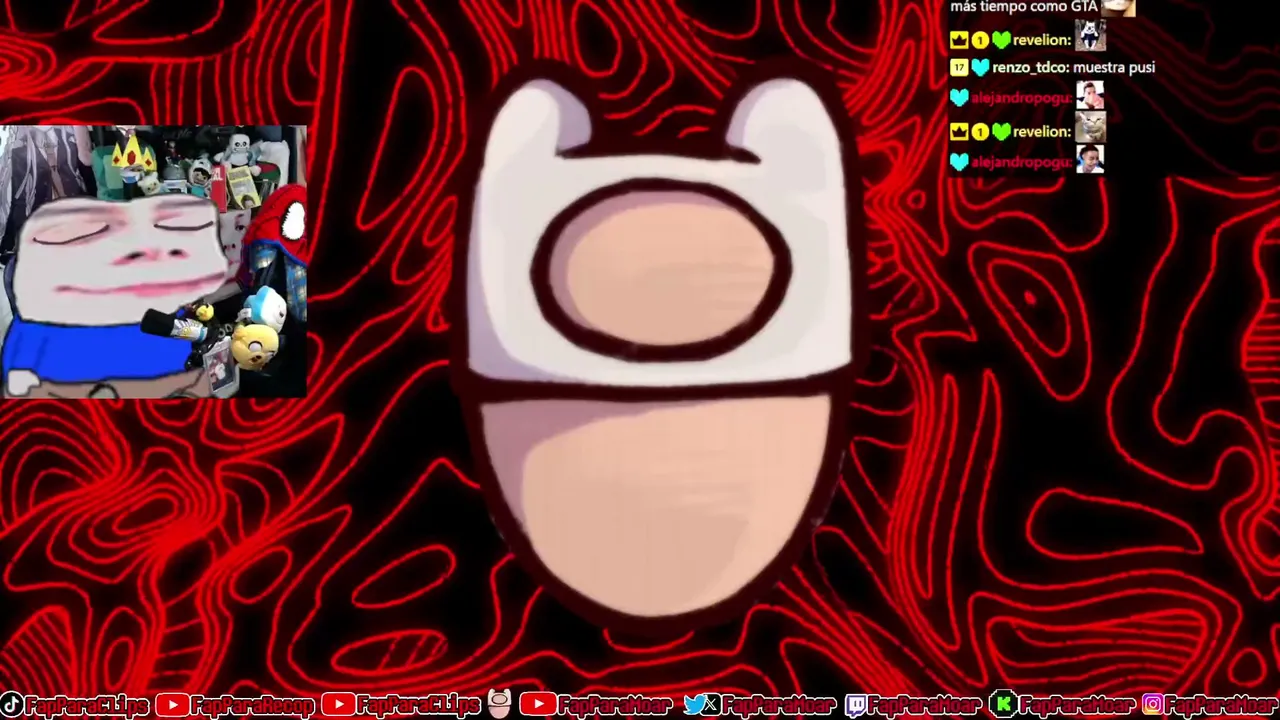Click number 1 badge in revelion row with standing-animal emote

pyautogui.click(x=980, y=40)
